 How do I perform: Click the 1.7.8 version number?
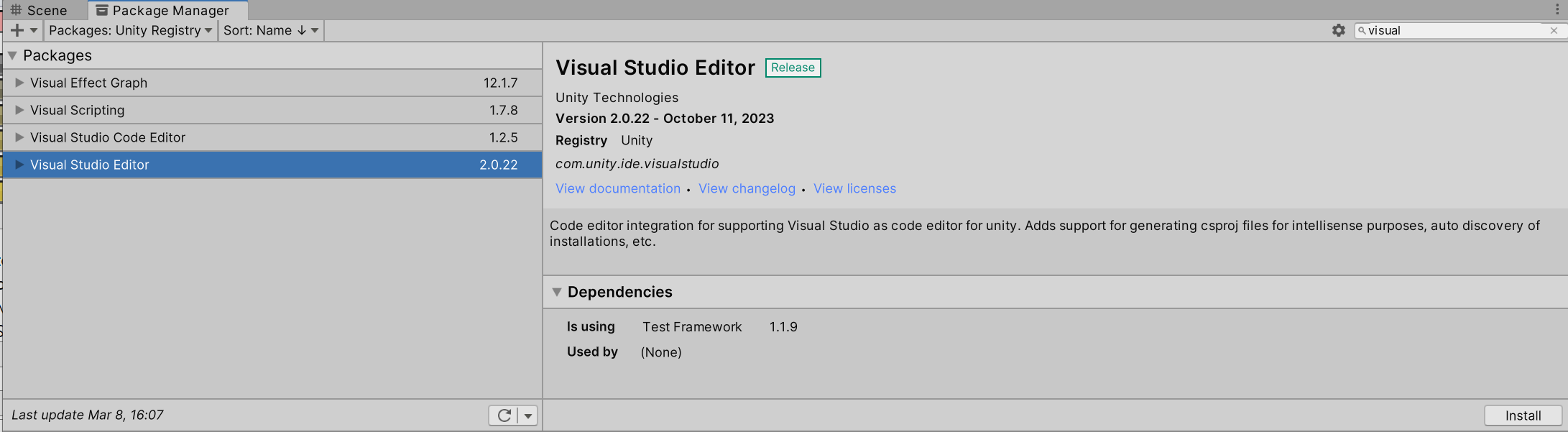coord(504,110)
